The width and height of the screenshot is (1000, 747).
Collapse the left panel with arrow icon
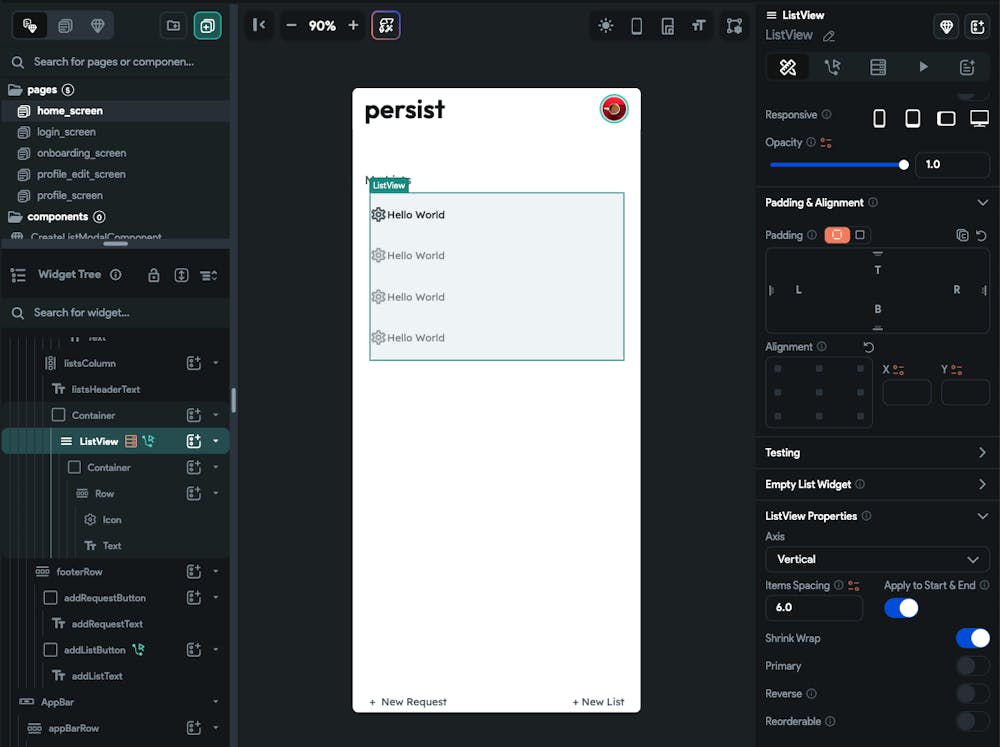tap(259, 25)
